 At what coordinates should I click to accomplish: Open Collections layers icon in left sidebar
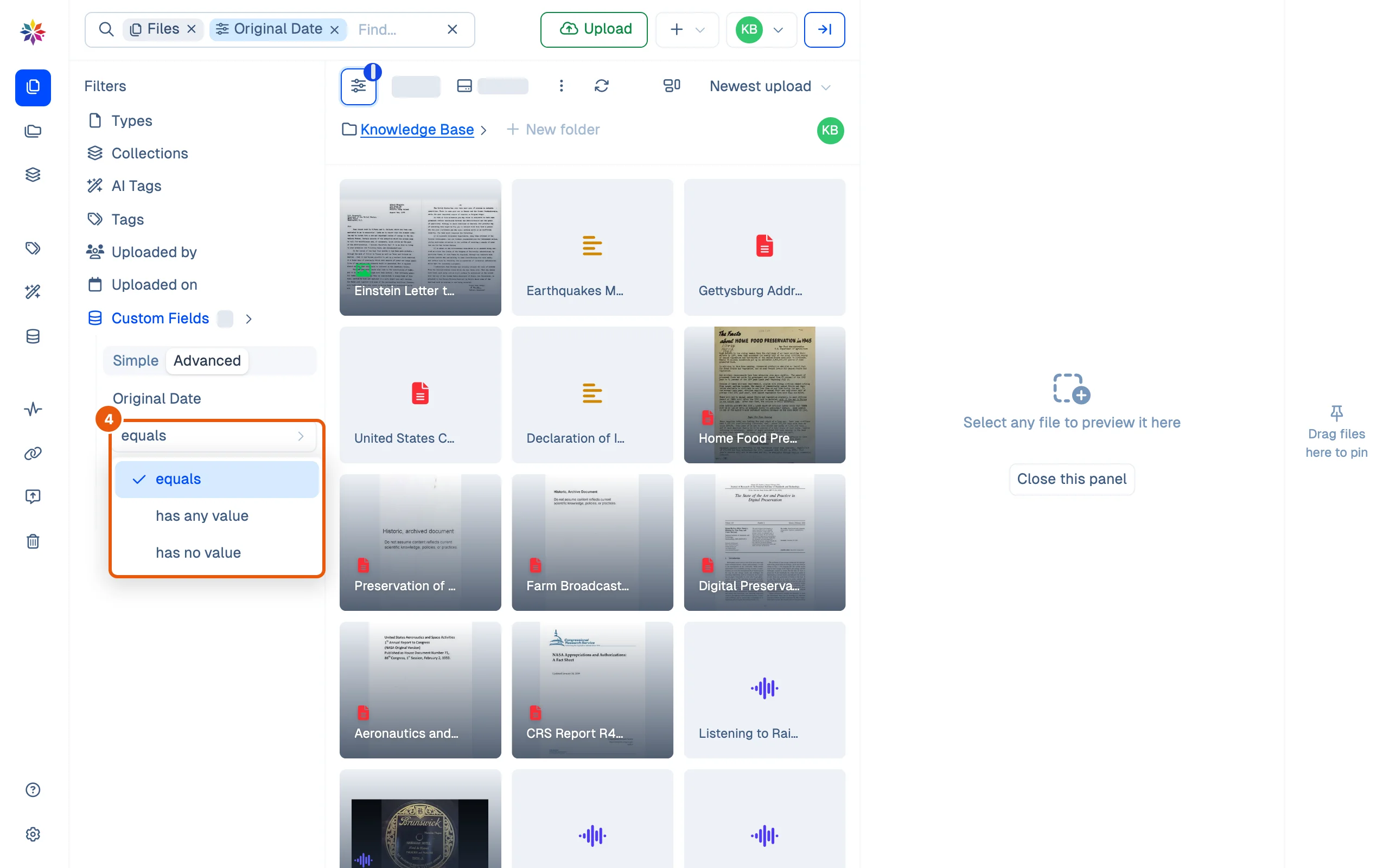[x=33, y=175]
